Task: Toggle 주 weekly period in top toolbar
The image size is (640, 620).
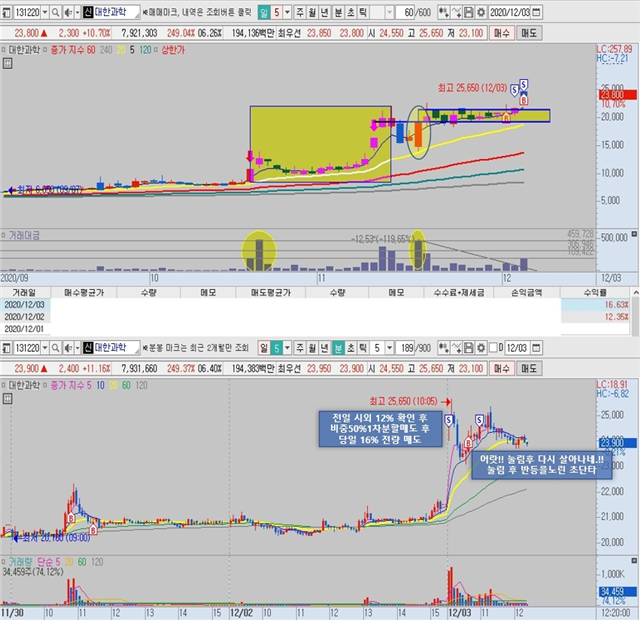Action: [300, 13]
